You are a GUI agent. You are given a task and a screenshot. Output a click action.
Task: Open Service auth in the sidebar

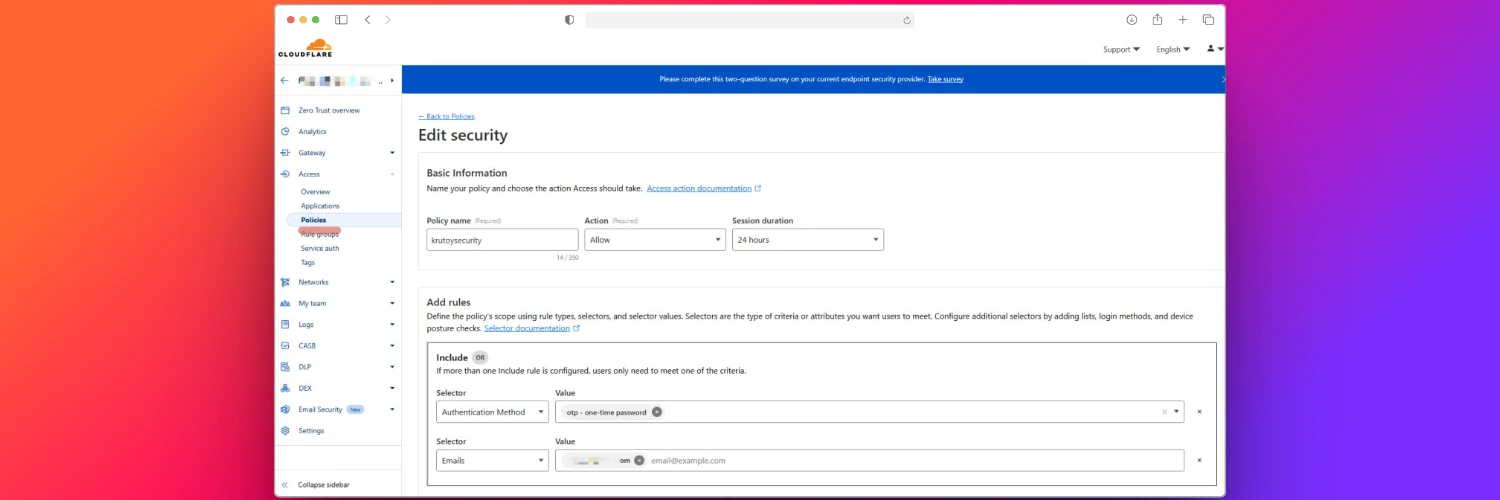tap(320, 248)
